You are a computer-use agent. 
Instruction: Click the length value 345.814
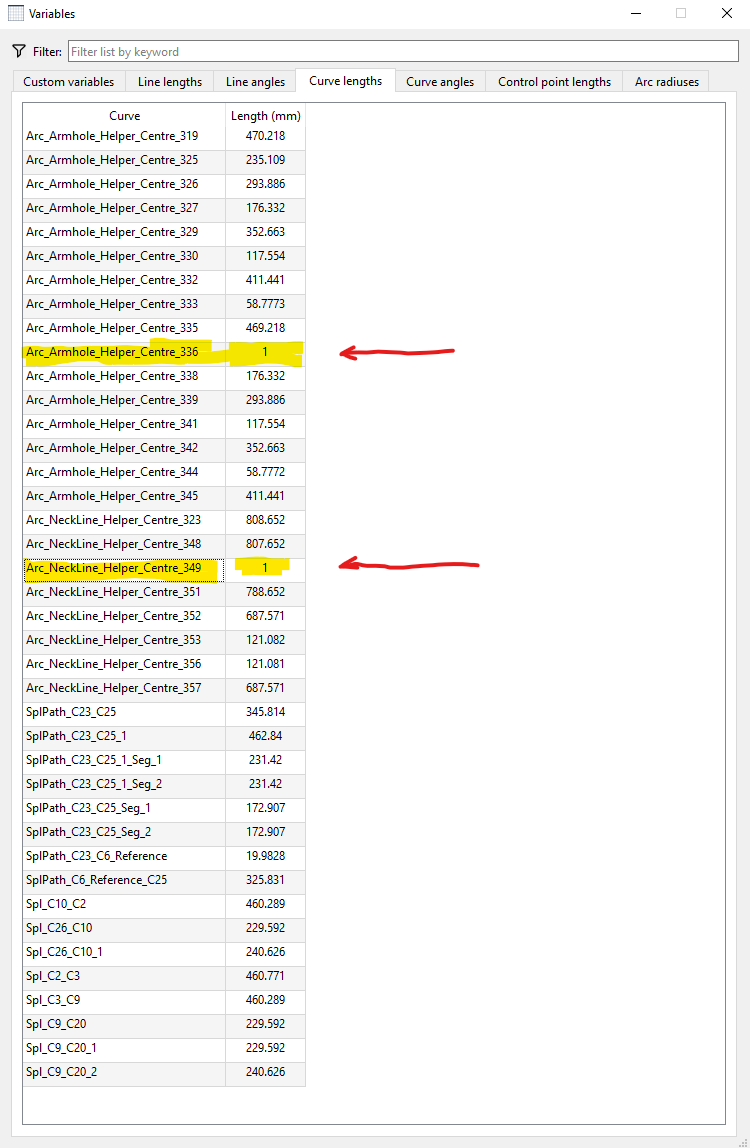265,712
